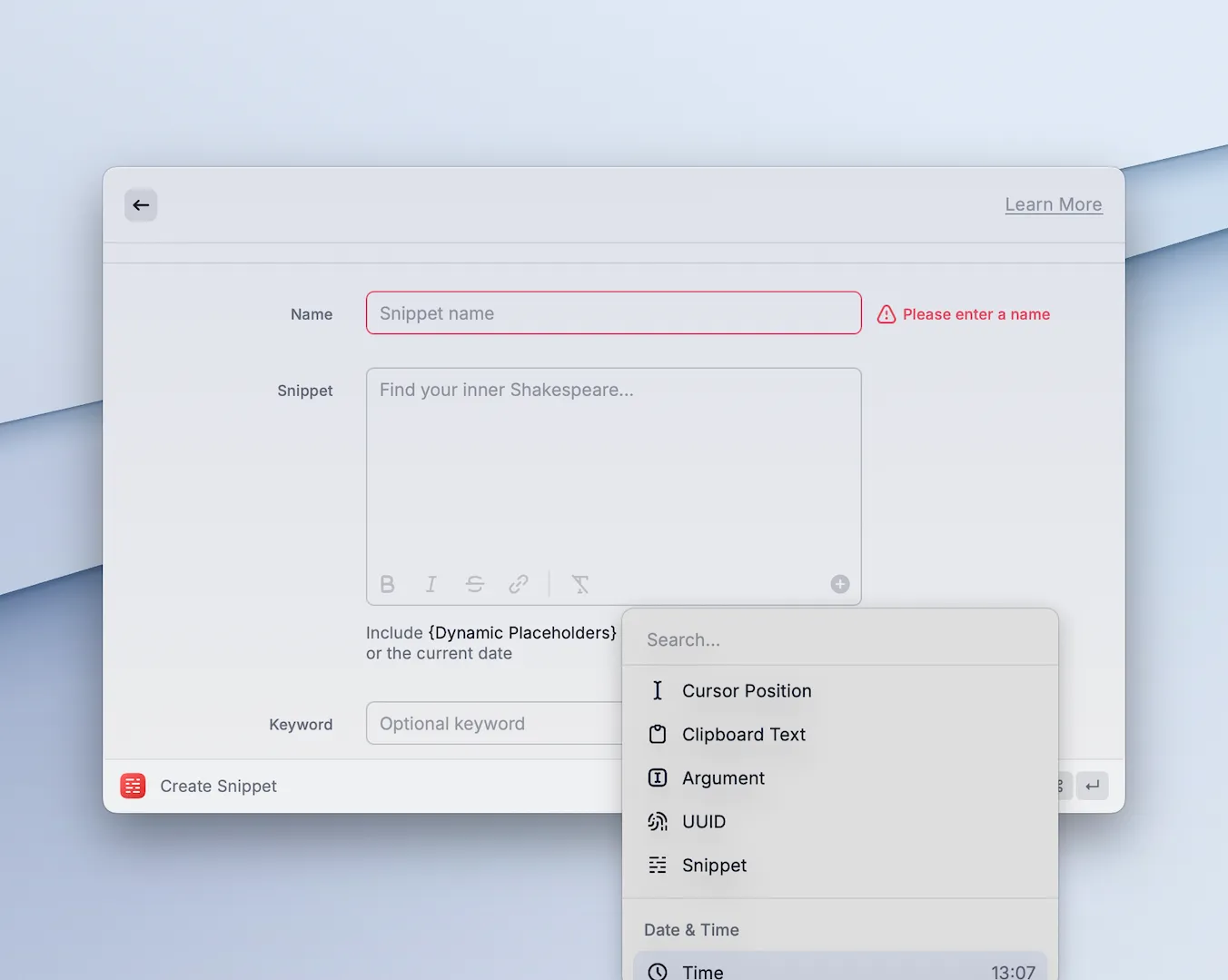Click the return key submit icon
This screenshot has height=980, width=1228.
pyautogui.click(x=1092, y=786)
